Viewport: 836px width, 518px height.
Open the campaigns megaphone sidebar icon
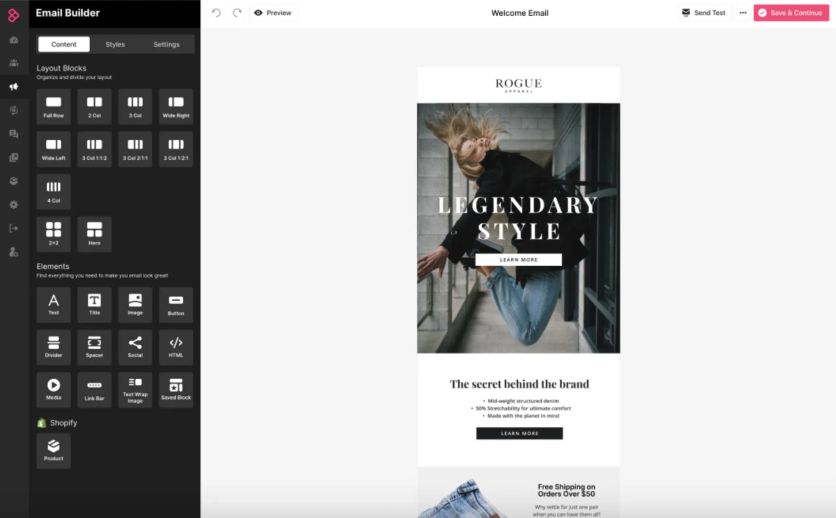coord(14,87)
